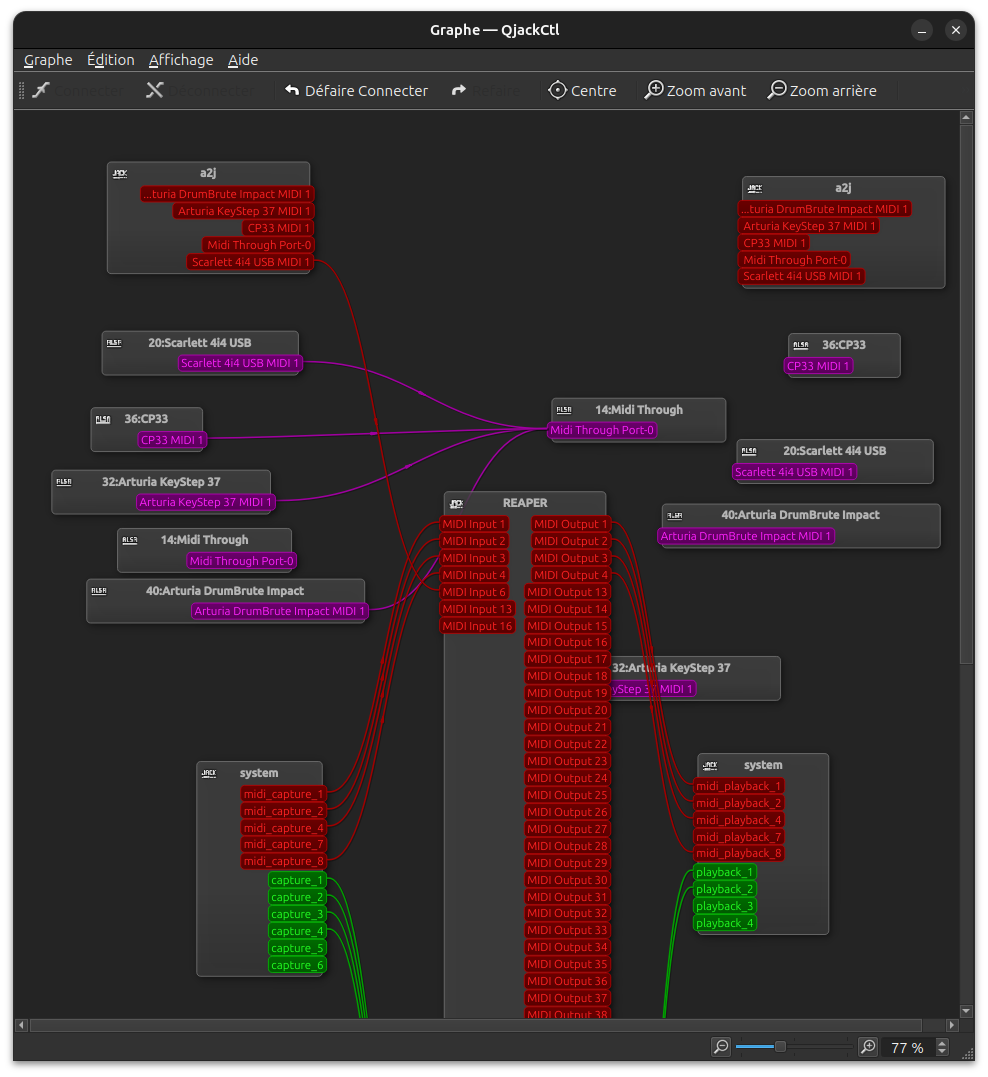Viewport: 988px width, 1077px height.
Task: Click ALSA icon on left 20:Scarlett 4i4 USB node
Action: [x=114, y=343]
